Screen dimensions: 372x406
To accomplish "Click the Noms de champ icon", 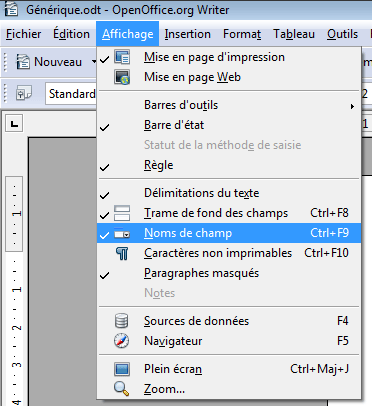I will (122, 234).
